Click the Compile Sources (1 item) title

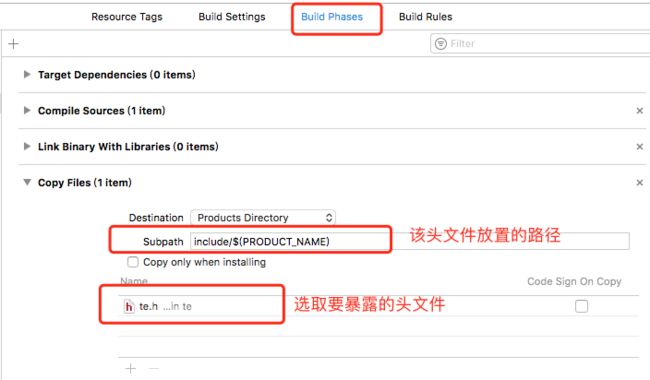pyautogui.click(x=102, y=111)
